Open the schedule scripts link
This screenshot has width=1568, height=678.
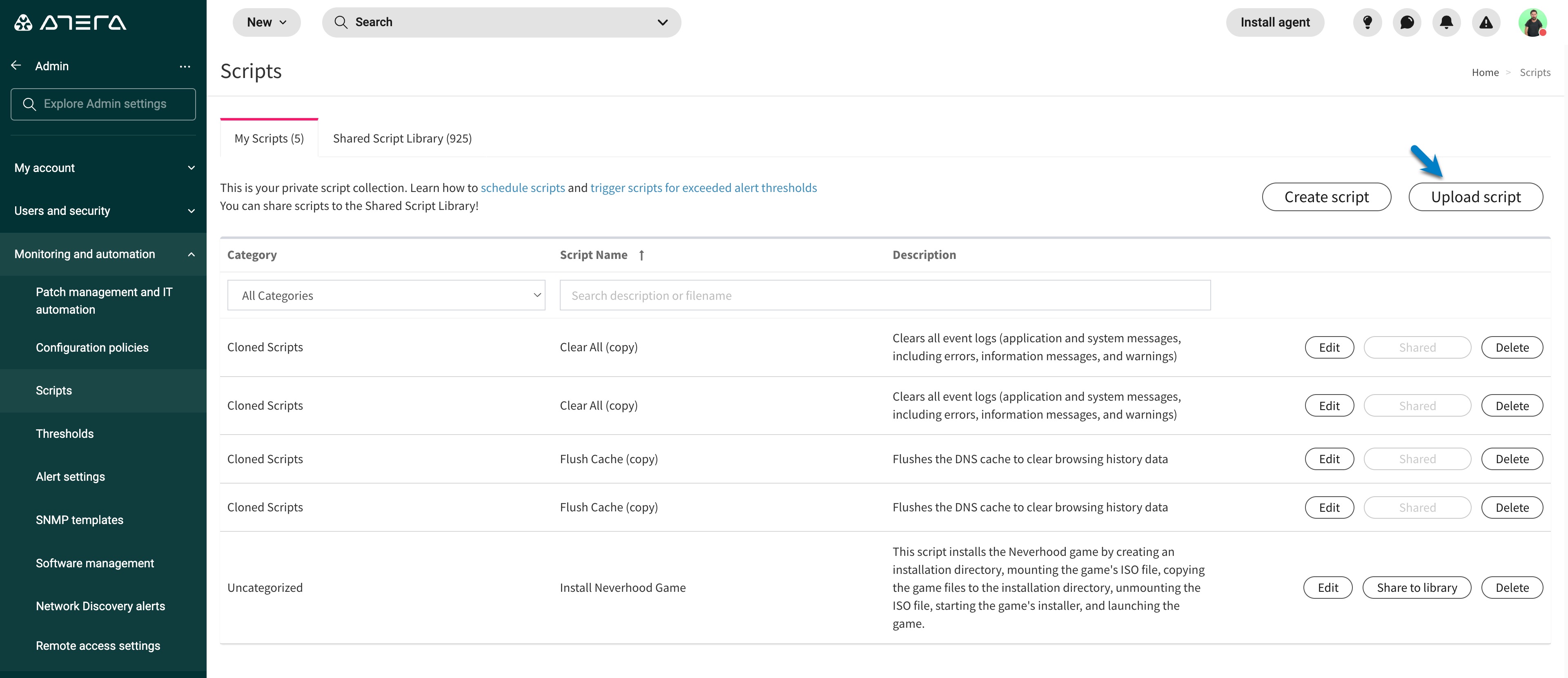(x=522, y=187)
